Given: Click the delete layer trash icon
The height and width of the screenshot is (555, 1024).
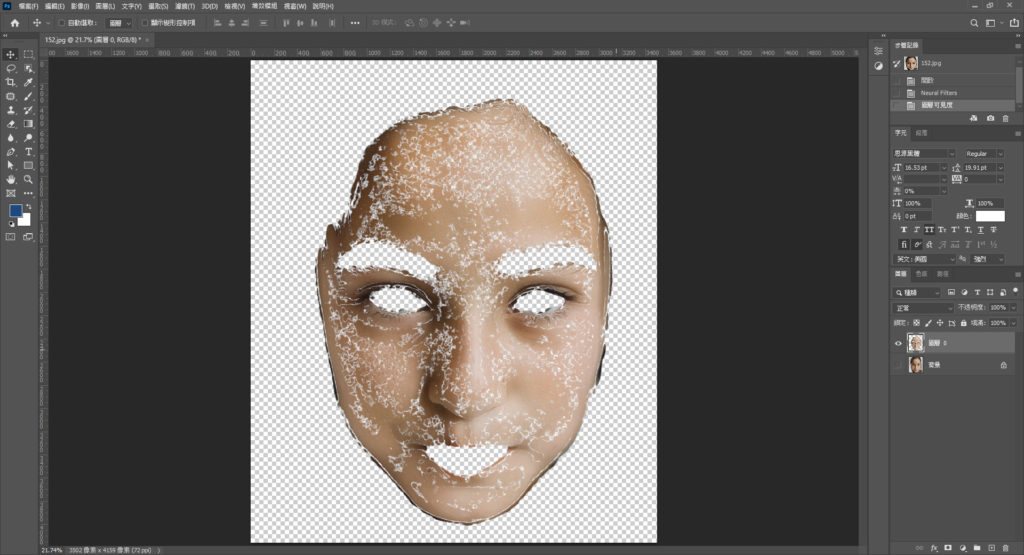Looking at the screenshot, I should click(x=1007, y=548).
